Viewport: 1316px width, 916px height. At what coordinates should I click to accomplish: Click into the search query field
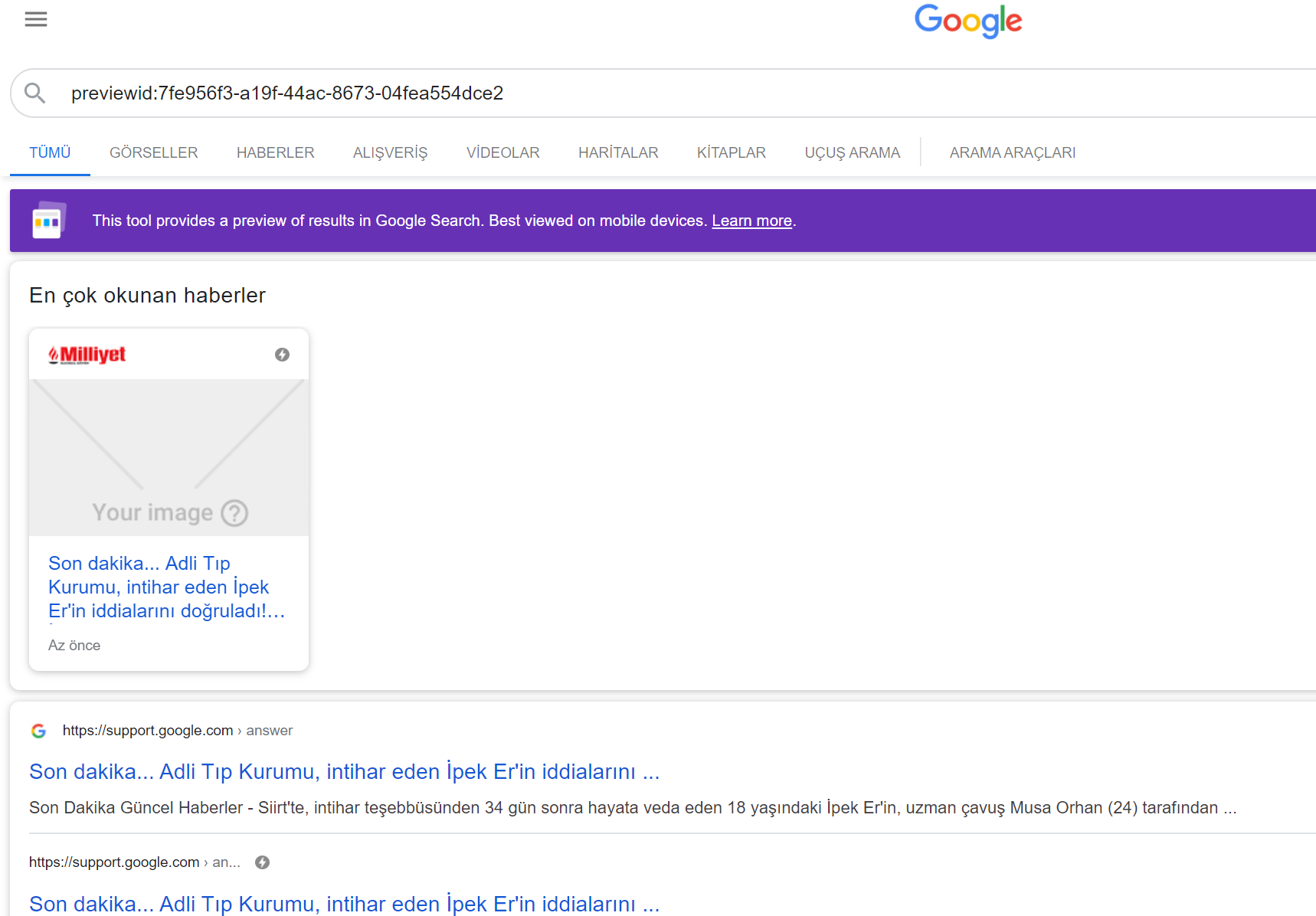[613, 93]
